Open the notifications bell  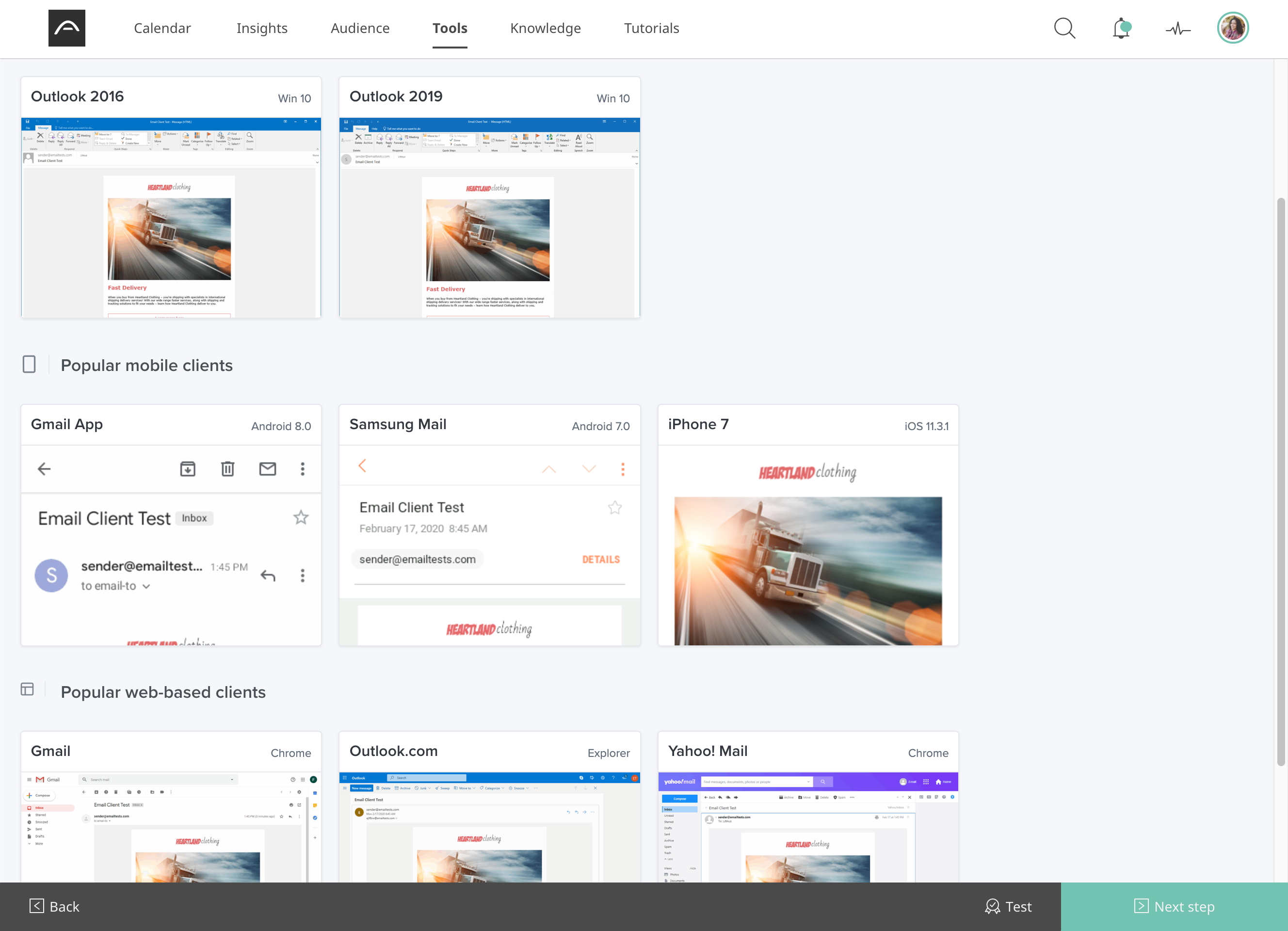pyautogui.click(x=1122, y=28)
